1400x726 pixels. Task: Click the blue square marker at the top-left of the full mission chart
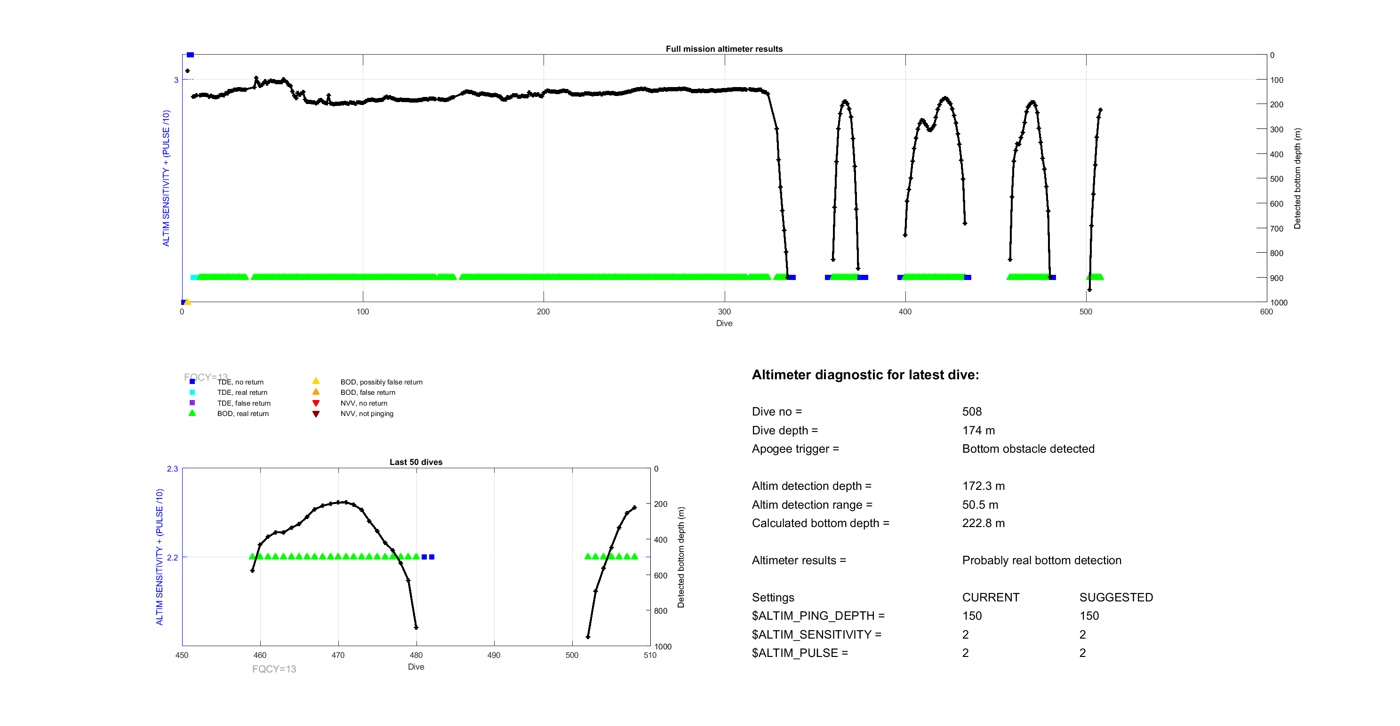tap(190, 55)
